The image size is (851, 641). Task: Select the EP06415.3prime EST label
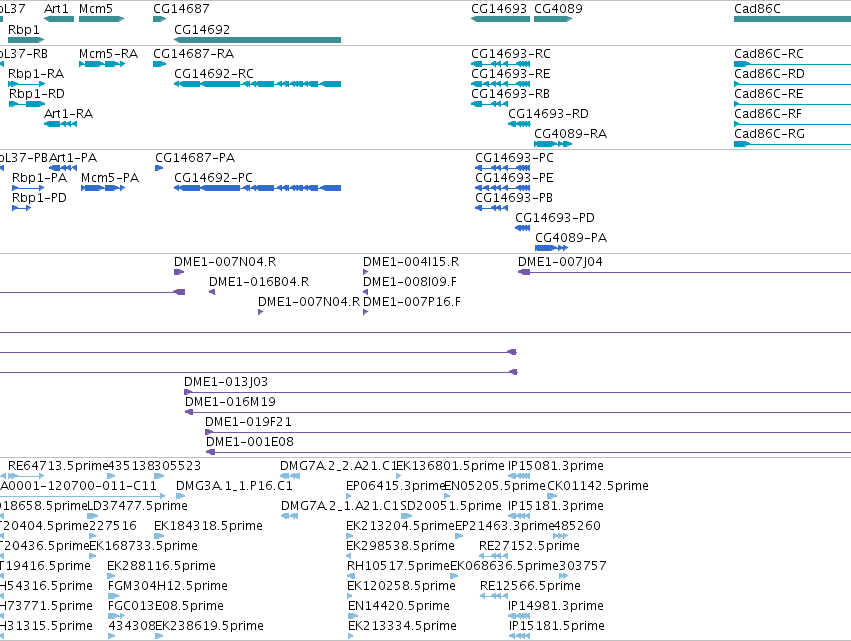pos(396,486)
